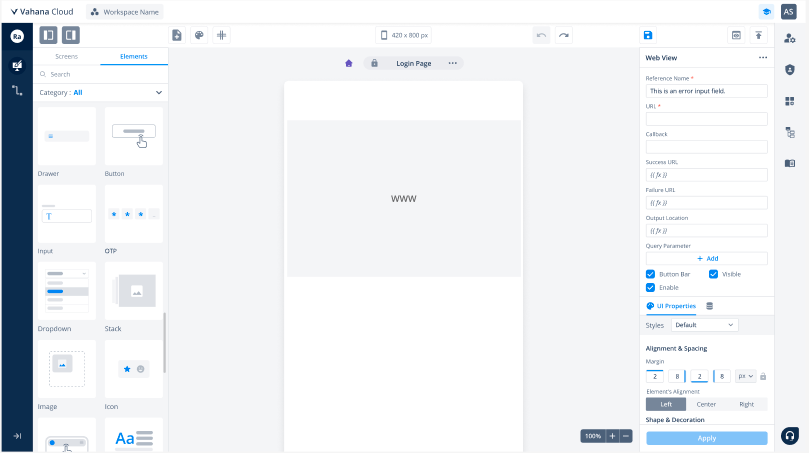The width and height of the screenshot is (809, 453).
Task: Click the lock icon beside Login Page
Action: (x=375, y=63)
